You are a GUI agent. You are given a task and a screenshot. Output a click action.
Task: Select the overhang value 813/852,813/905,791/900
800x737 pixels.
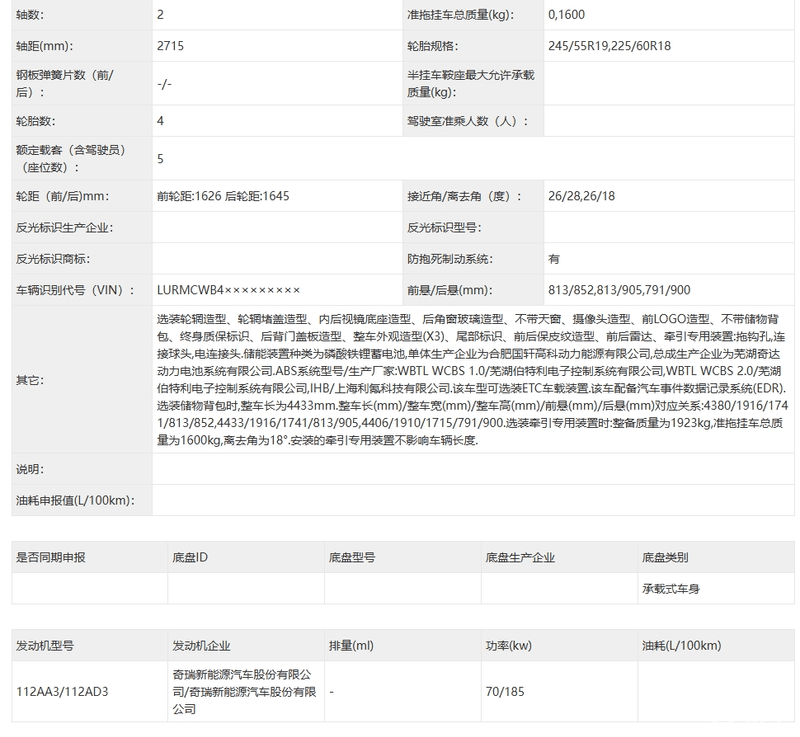coord(660,290)
